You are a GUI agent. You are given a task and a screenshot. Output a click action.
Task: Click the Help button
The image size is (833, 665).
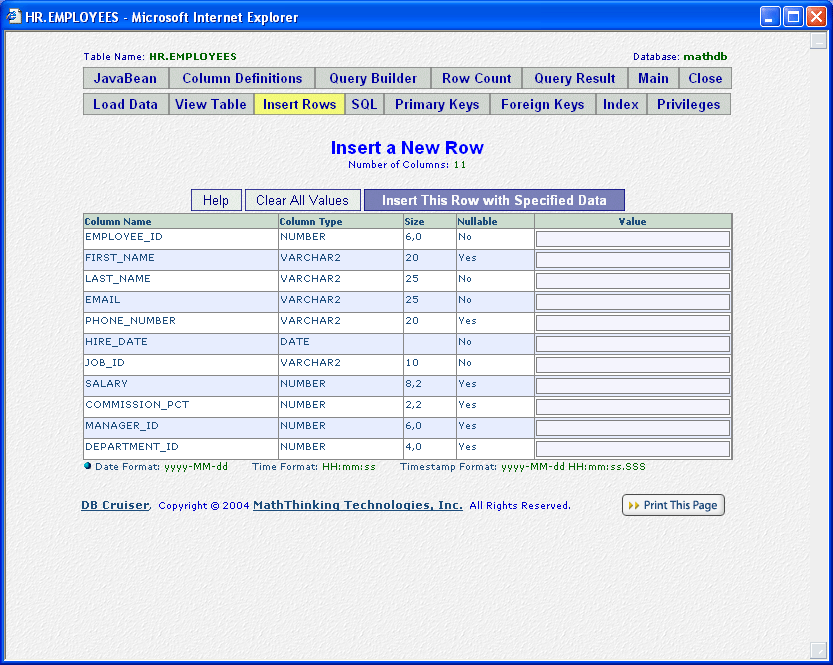tap(216, 200)
